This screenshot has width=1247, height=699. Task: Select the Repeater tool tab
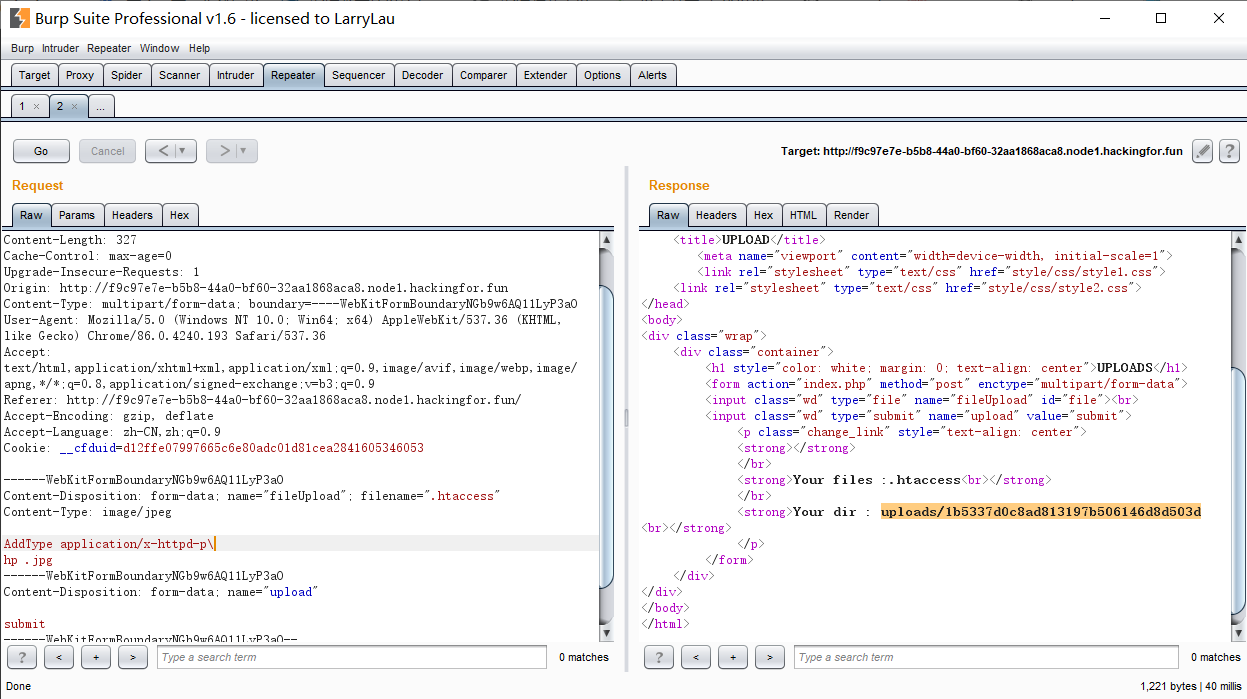tap(293, 75)
